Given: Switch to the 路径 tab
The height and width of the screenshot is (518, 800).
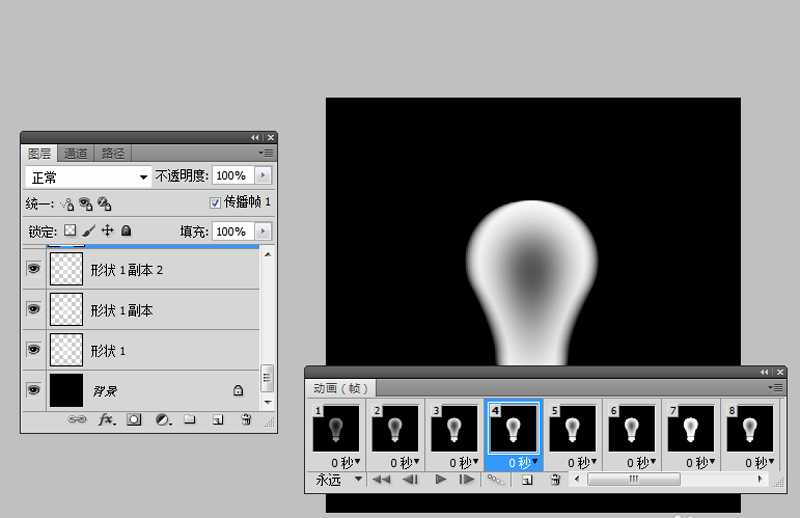Looking at the screenshot, I should 113,154.
